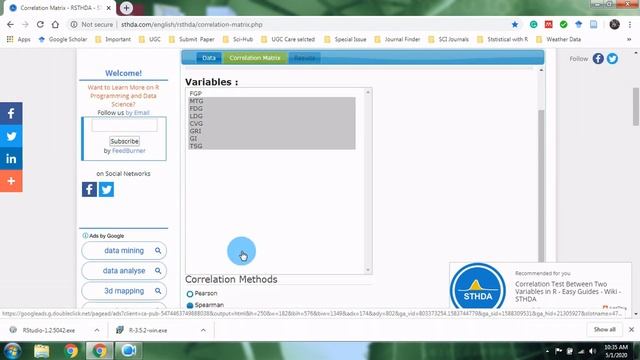Screen dimensions: 640x360
Task: Open the Zoom camera app in the taskbar
Action: point(128,351)
